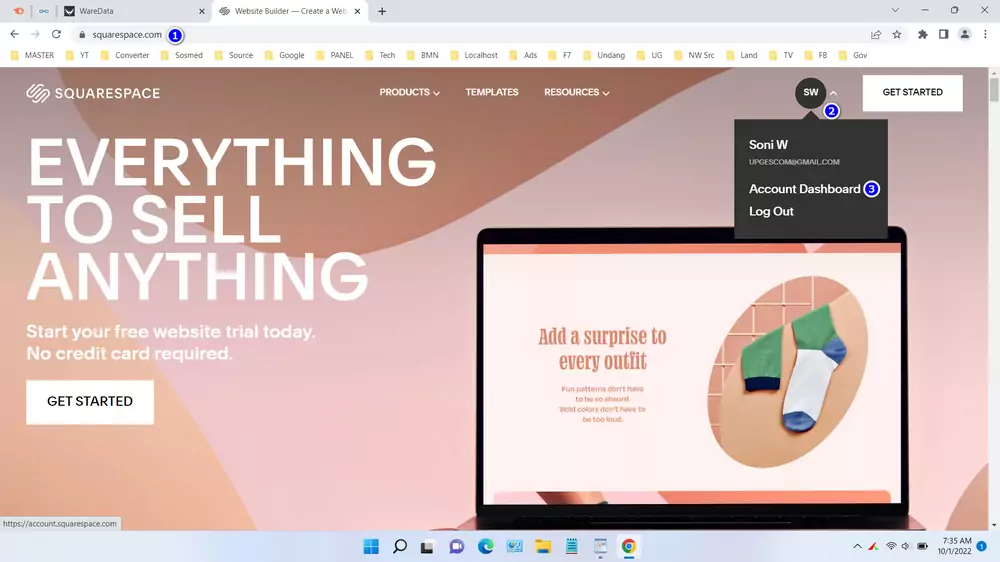Open Account Dashboard
The height and width of the screenshot is (562, 1000).
tap(804, 189)
